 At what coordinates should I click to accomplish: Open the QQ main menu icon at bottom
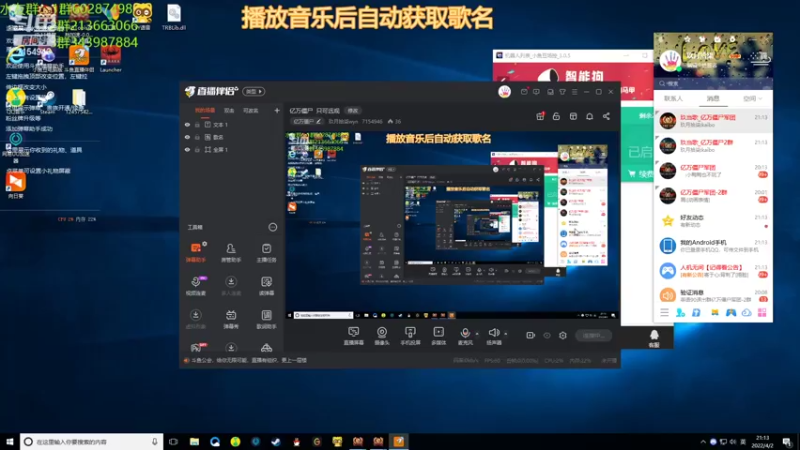coord(664,313)
